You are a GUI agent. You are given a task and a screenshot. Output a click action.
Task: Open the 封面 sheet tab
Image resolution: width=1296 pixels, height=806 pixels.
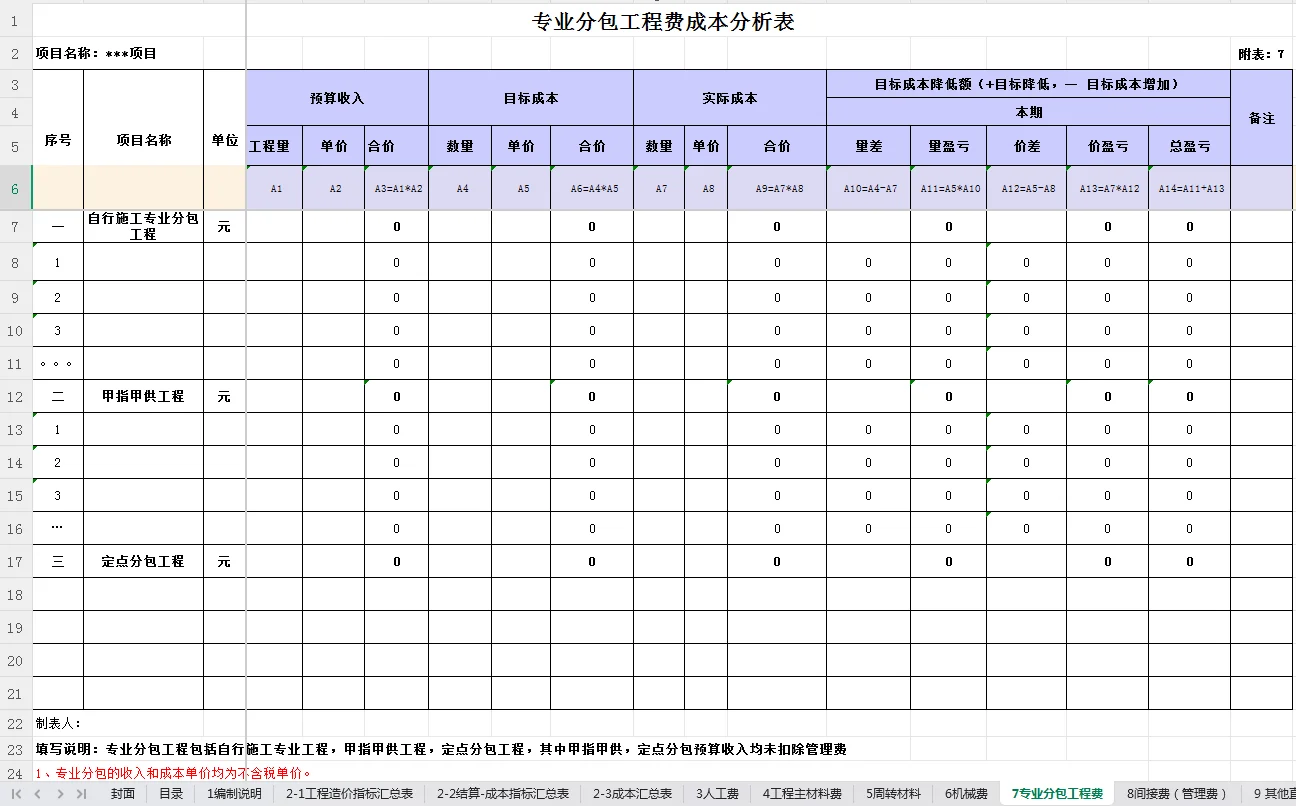(x=122, y=793)
